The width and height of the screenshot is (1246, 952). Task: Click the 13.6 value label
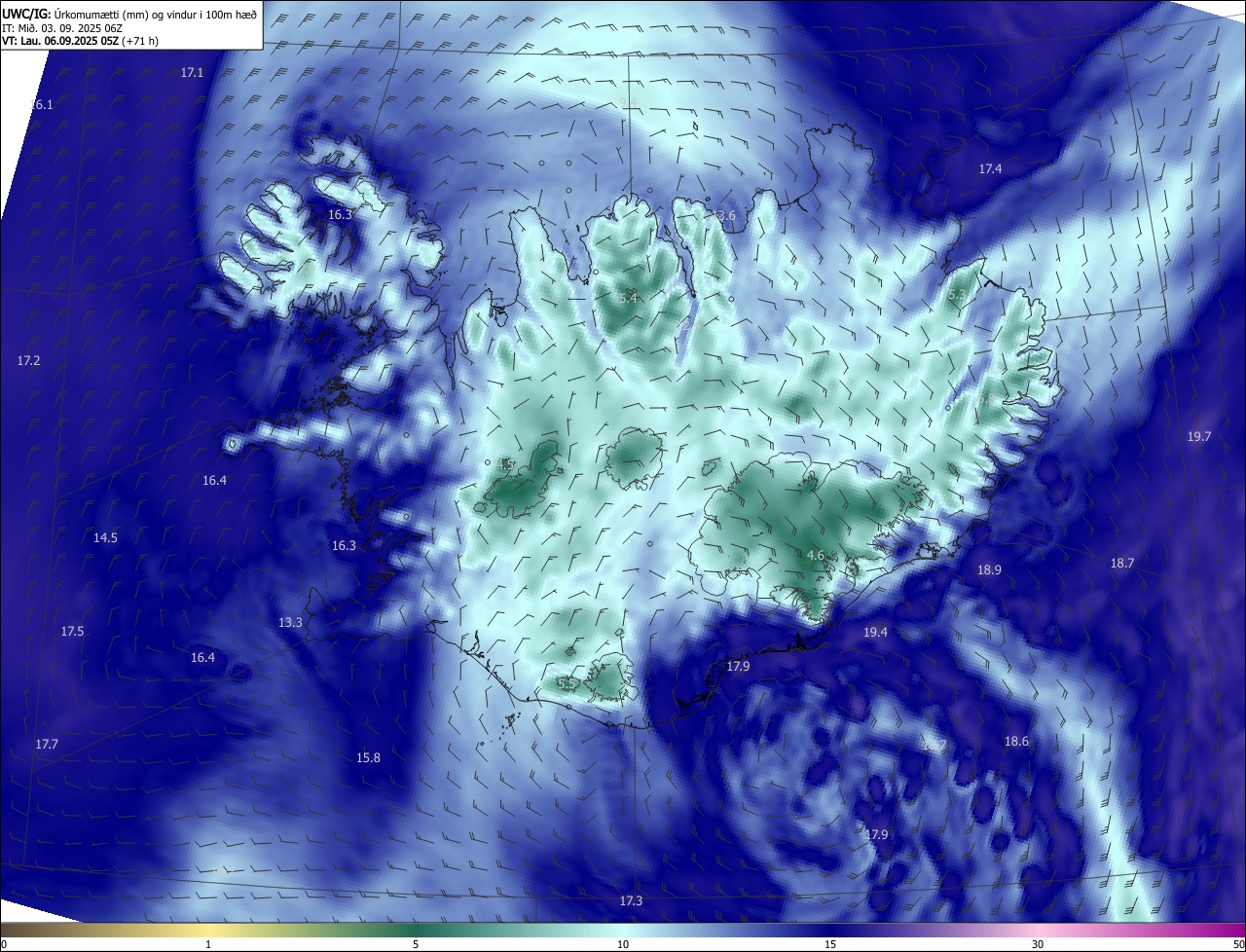click(723, 215)
